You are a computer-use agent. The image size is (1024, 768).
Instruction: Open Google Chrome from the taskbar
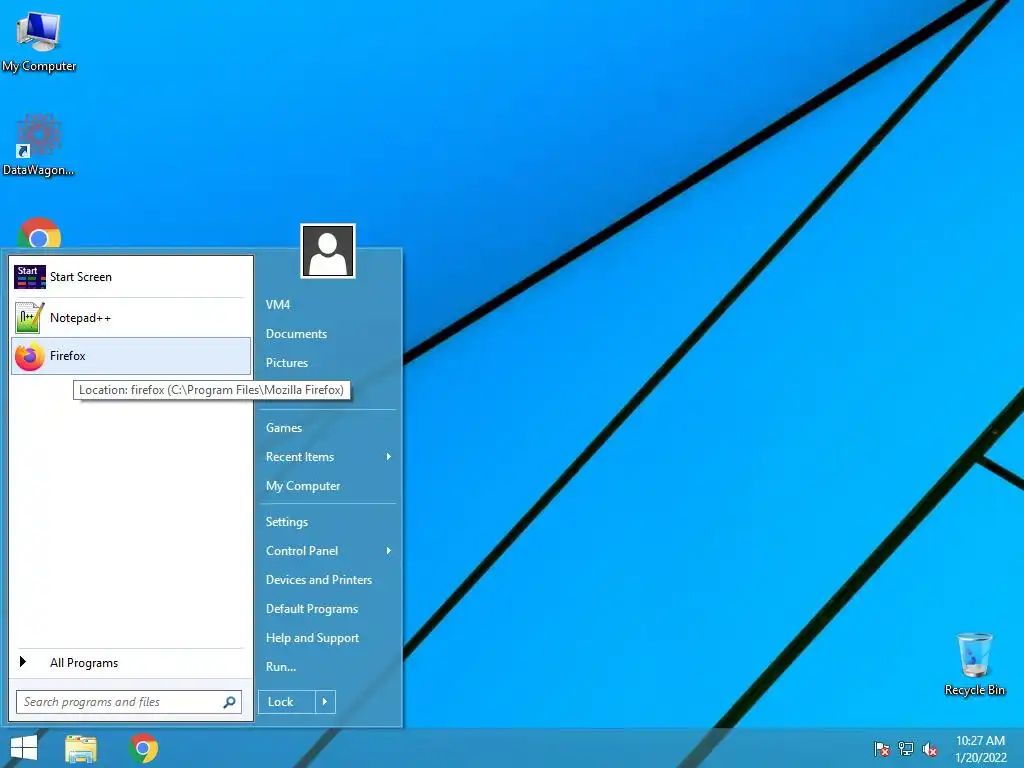click(144, 748)
